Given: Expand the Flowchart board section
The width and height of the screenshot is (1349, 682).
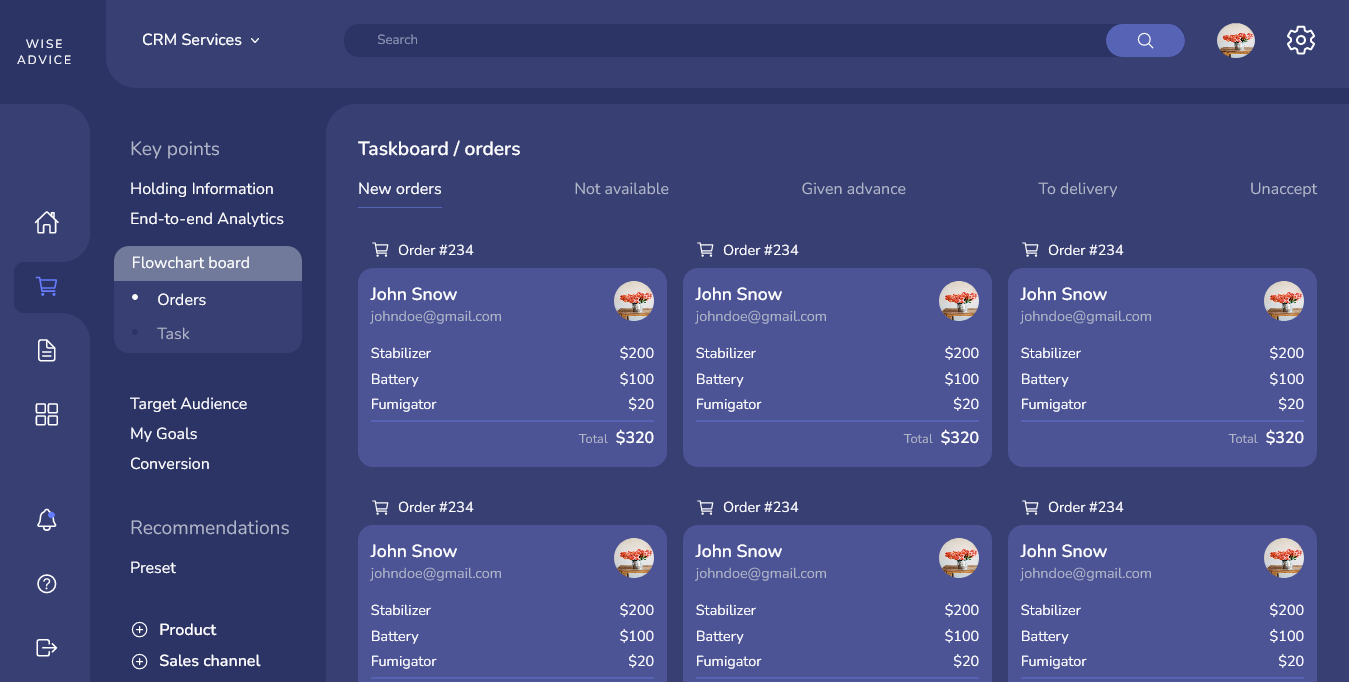Looking at the screenshot, I should click(190, 263).
